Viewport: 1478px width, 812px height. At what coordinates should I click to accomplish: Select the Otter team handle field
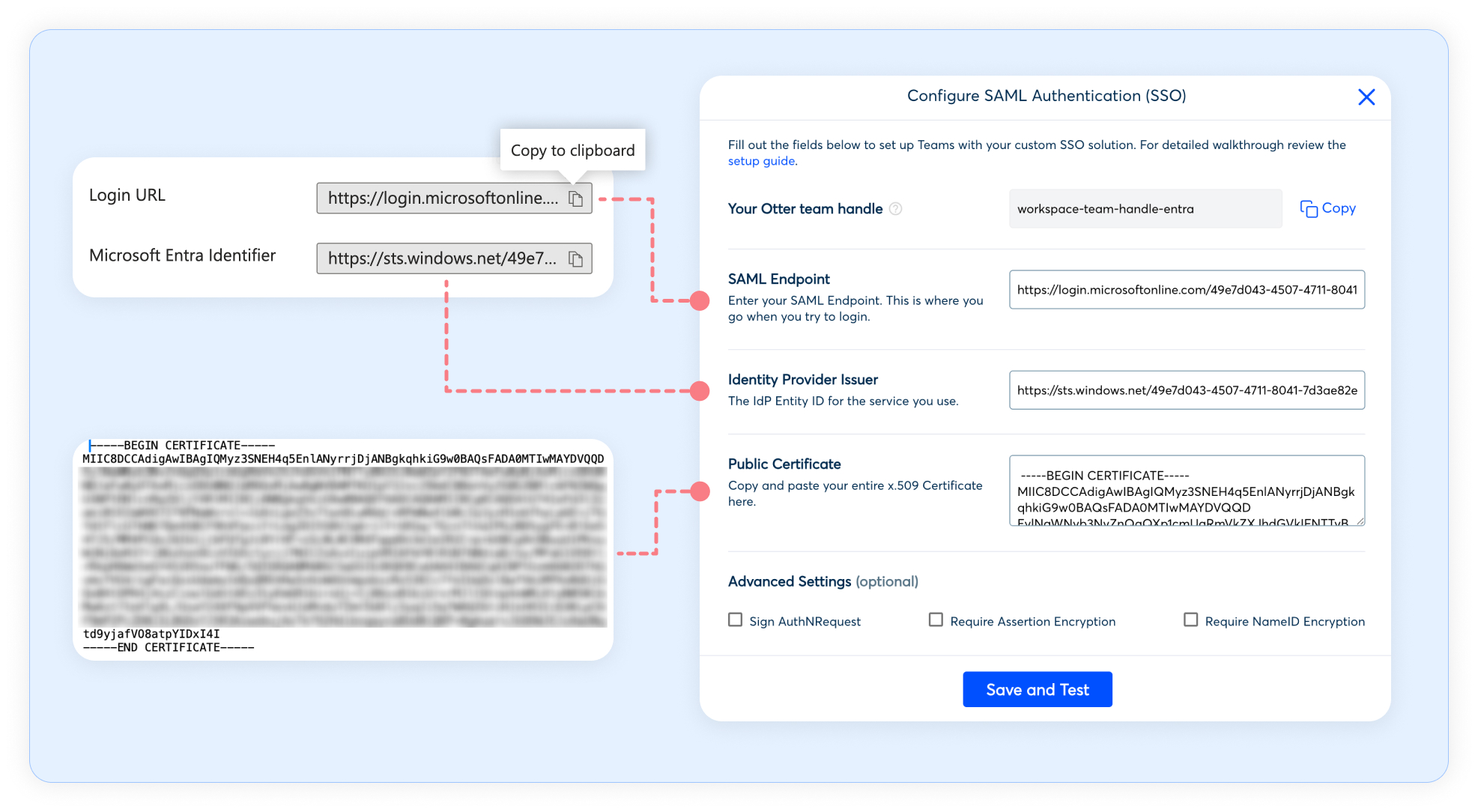(1144, 209)
